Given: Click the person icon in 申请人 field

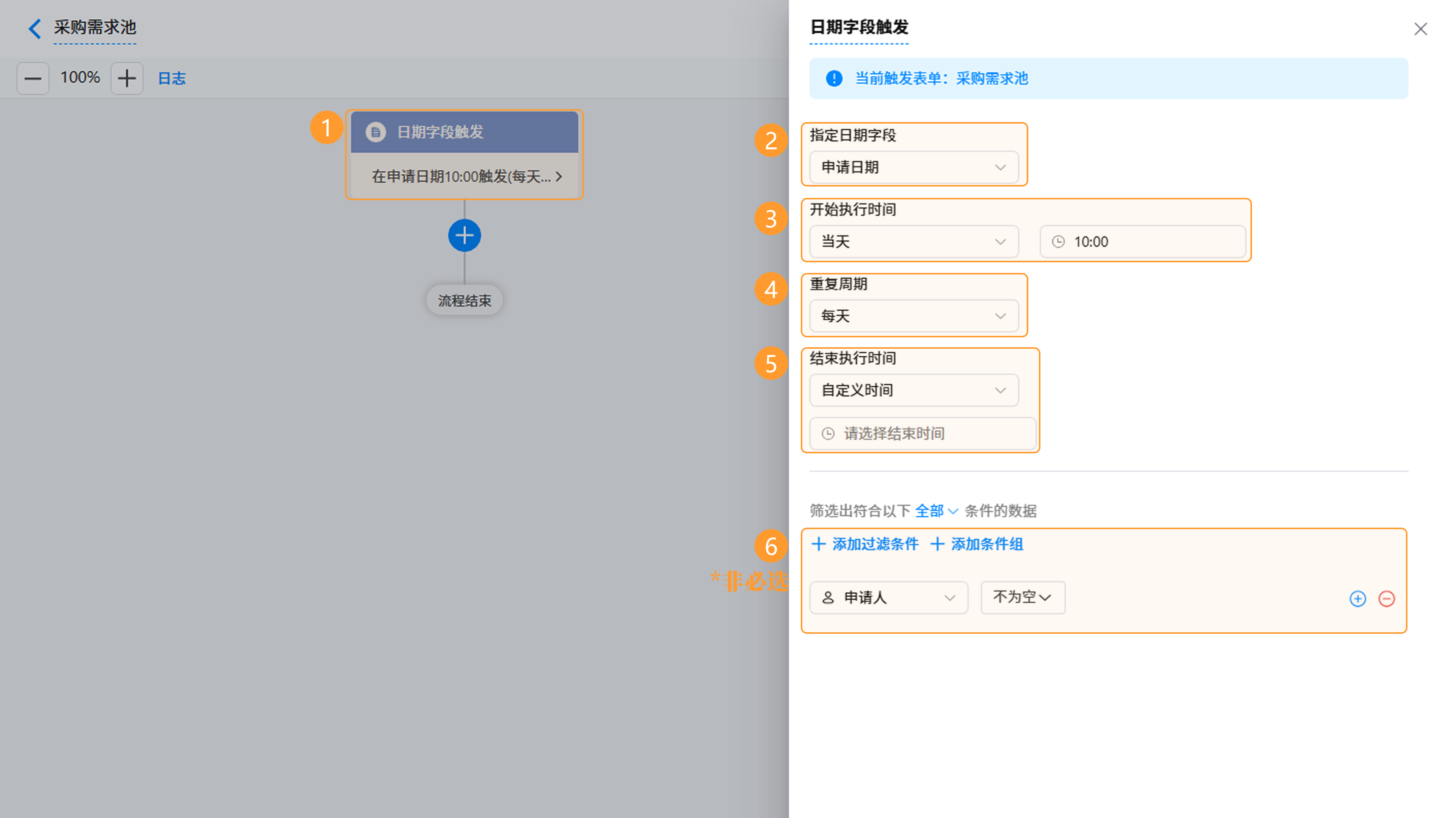Looking at the screenshot, I should [828, 598].
